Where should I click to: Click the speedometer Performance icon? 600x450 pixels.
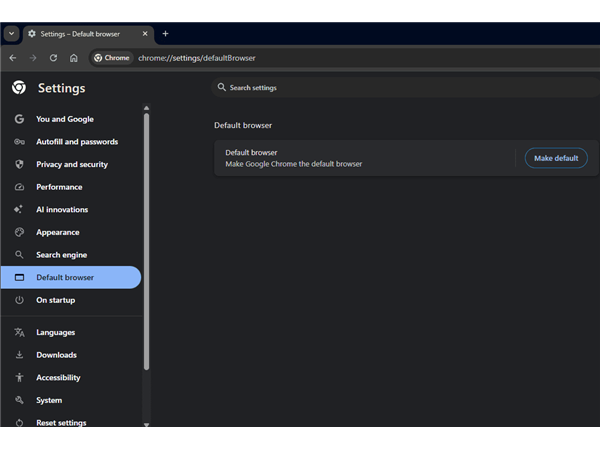[19, 187]
